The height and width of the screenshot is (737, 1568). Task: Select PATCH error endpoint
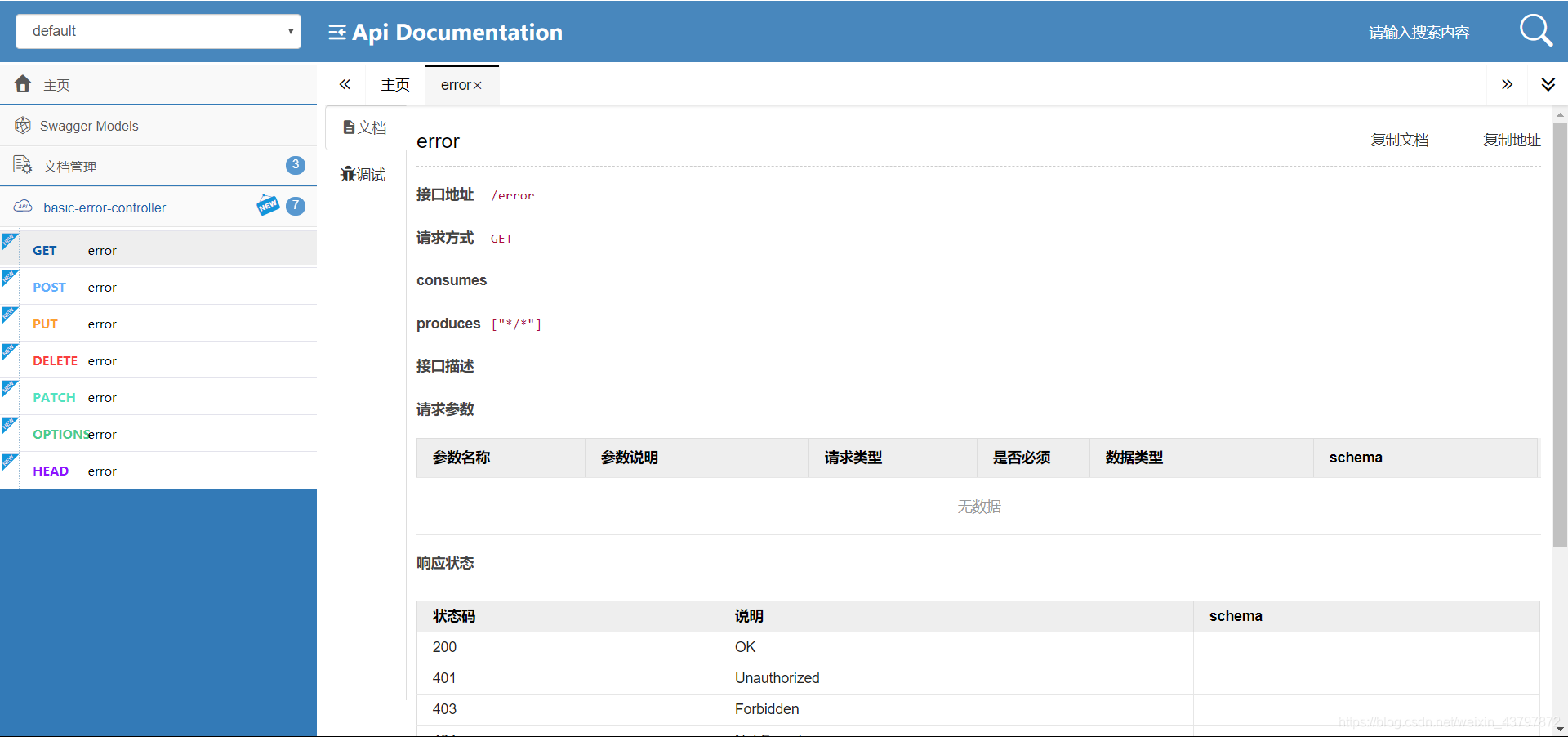click(158, 397)
